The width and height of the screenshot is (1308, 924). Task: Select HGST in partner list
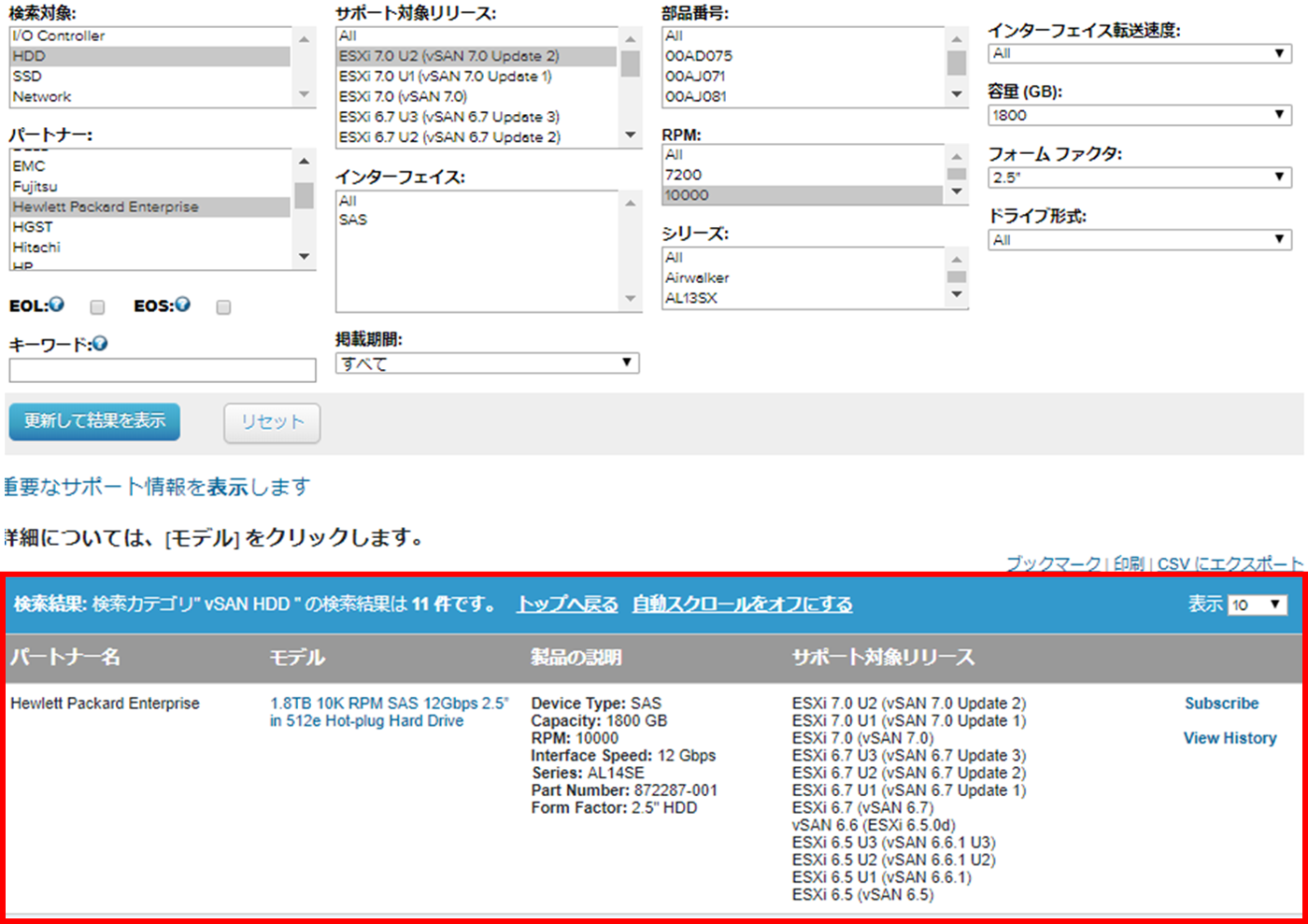[150, 227]
